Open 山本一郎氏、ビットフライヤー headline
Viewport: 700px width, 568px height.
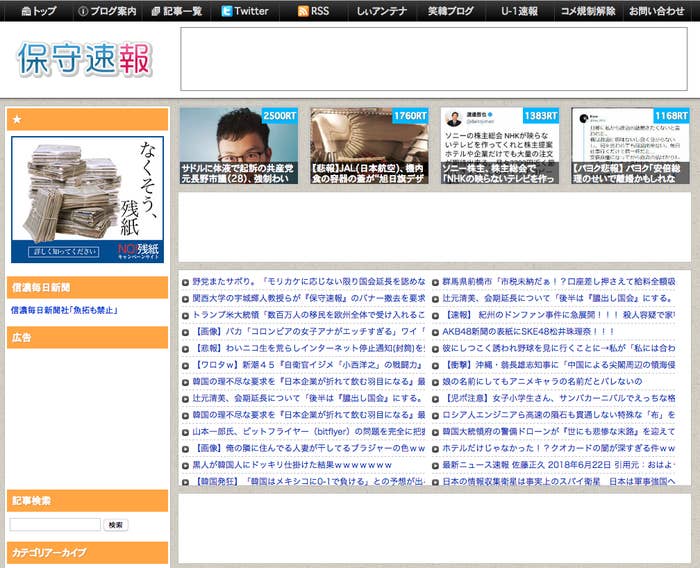tap(308, 432)
